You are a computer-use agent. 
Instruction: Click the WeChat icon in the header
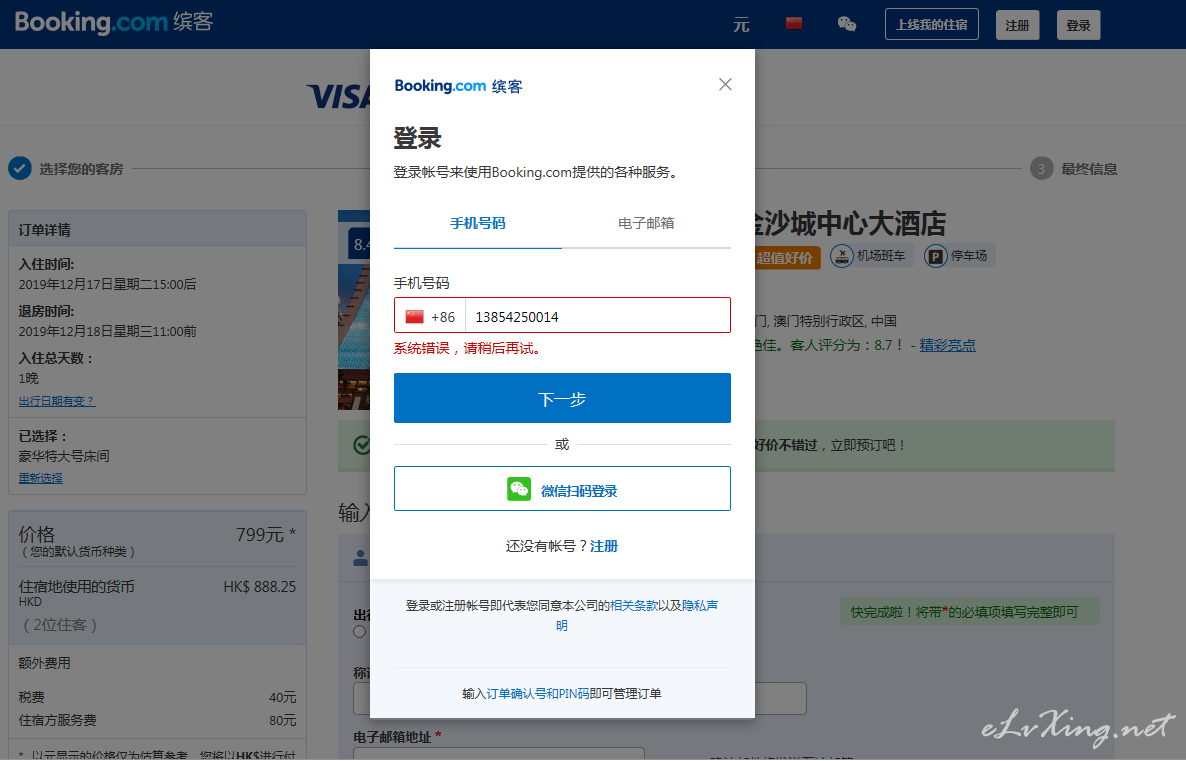pos(846,24)
